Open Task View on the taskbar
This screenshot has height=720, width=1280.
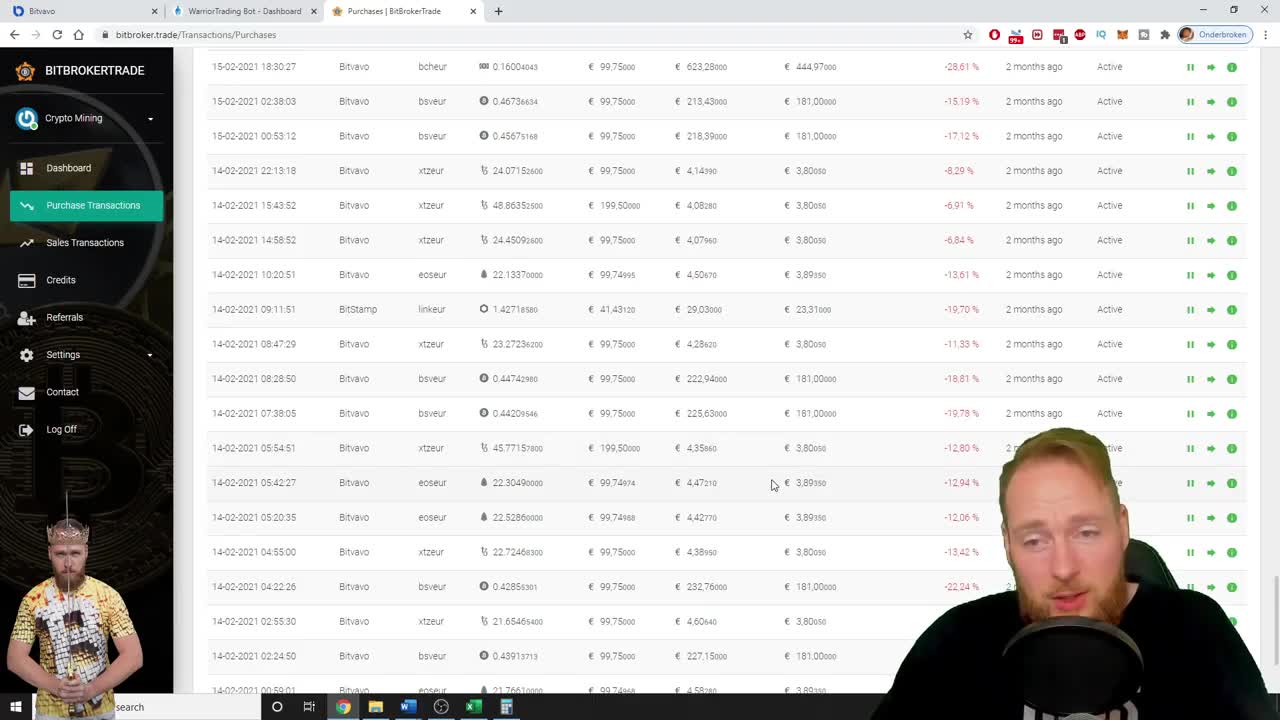coord(309,707)
